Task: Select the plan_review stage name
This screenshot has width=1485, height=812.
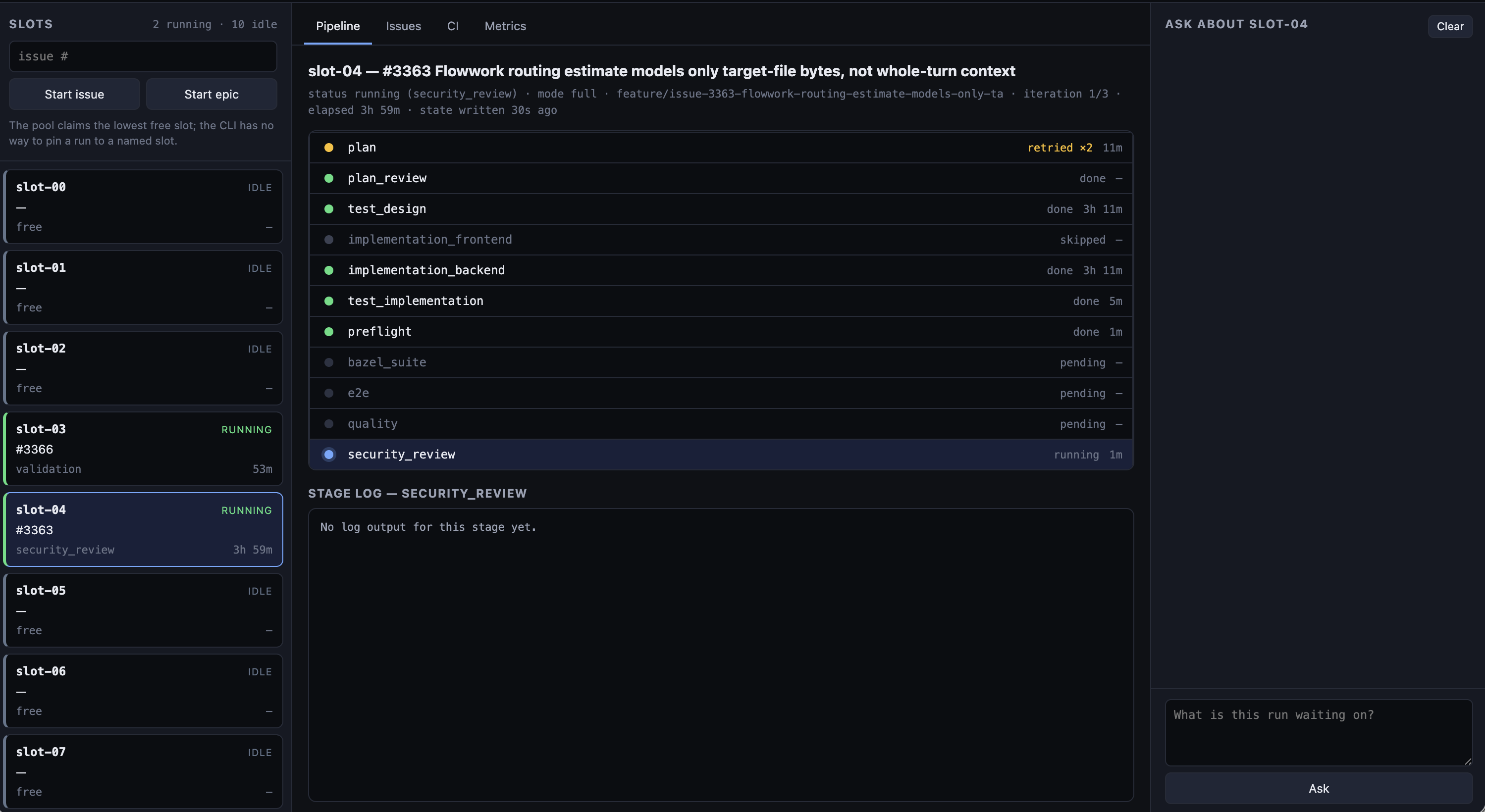Action: 387,178
